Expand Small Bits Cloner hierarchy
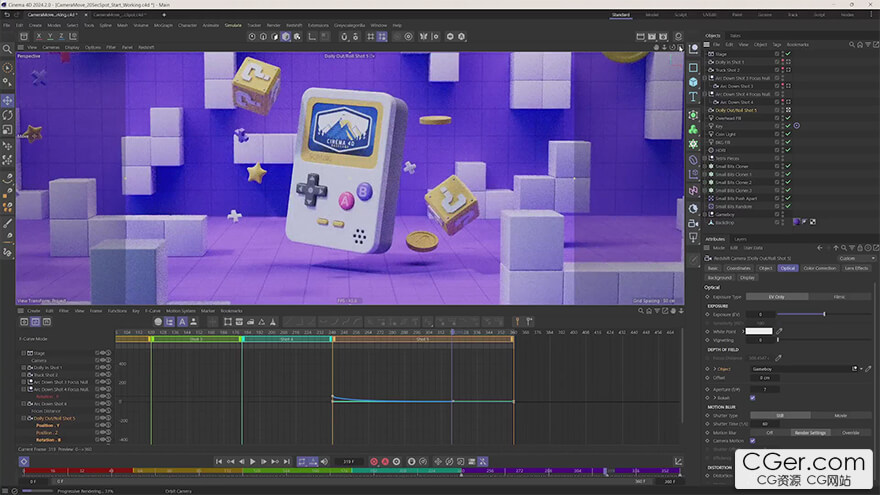Screen dimensions: 880x495 (705, 166)
